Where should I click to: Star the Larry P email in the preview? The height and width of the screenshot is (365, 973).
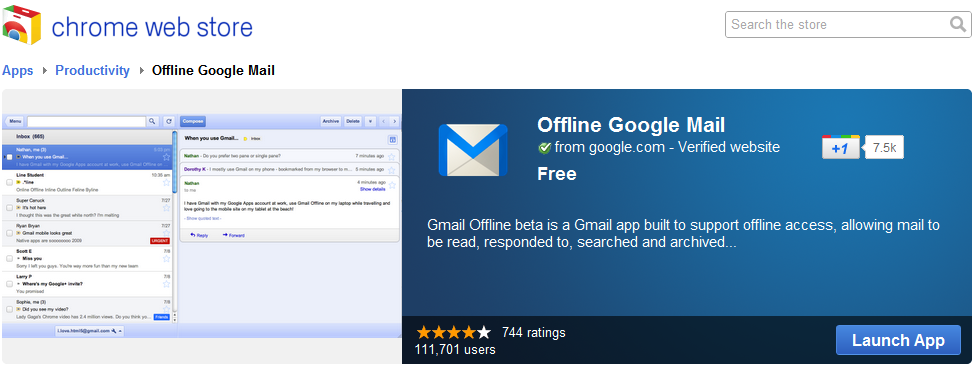(x=166, y=284)
